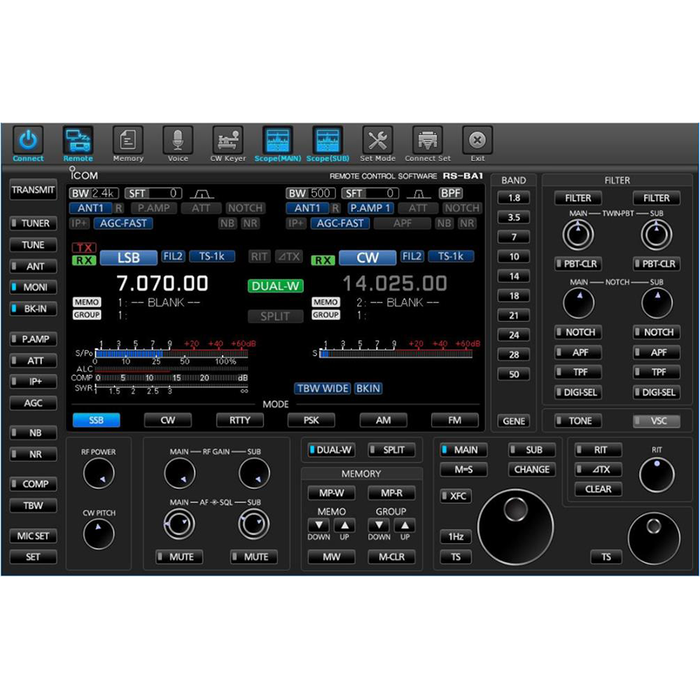The image size is (700, 700).
Task: Click the MAIN RF GAIN knob
Action: [179, 473]
